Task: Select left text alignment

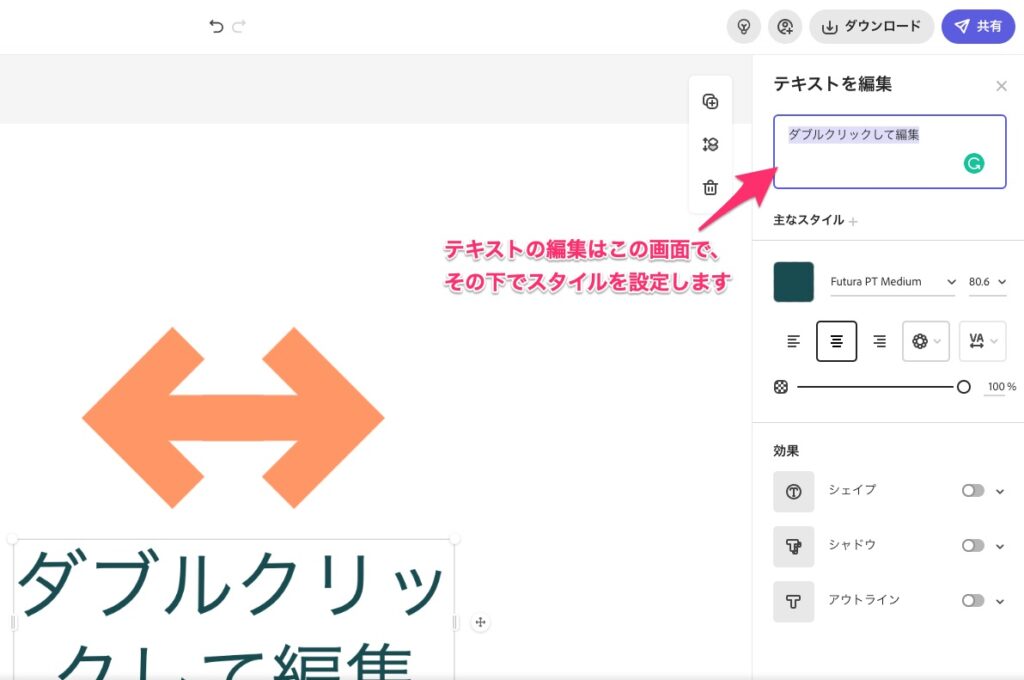Action: (792, 340)
